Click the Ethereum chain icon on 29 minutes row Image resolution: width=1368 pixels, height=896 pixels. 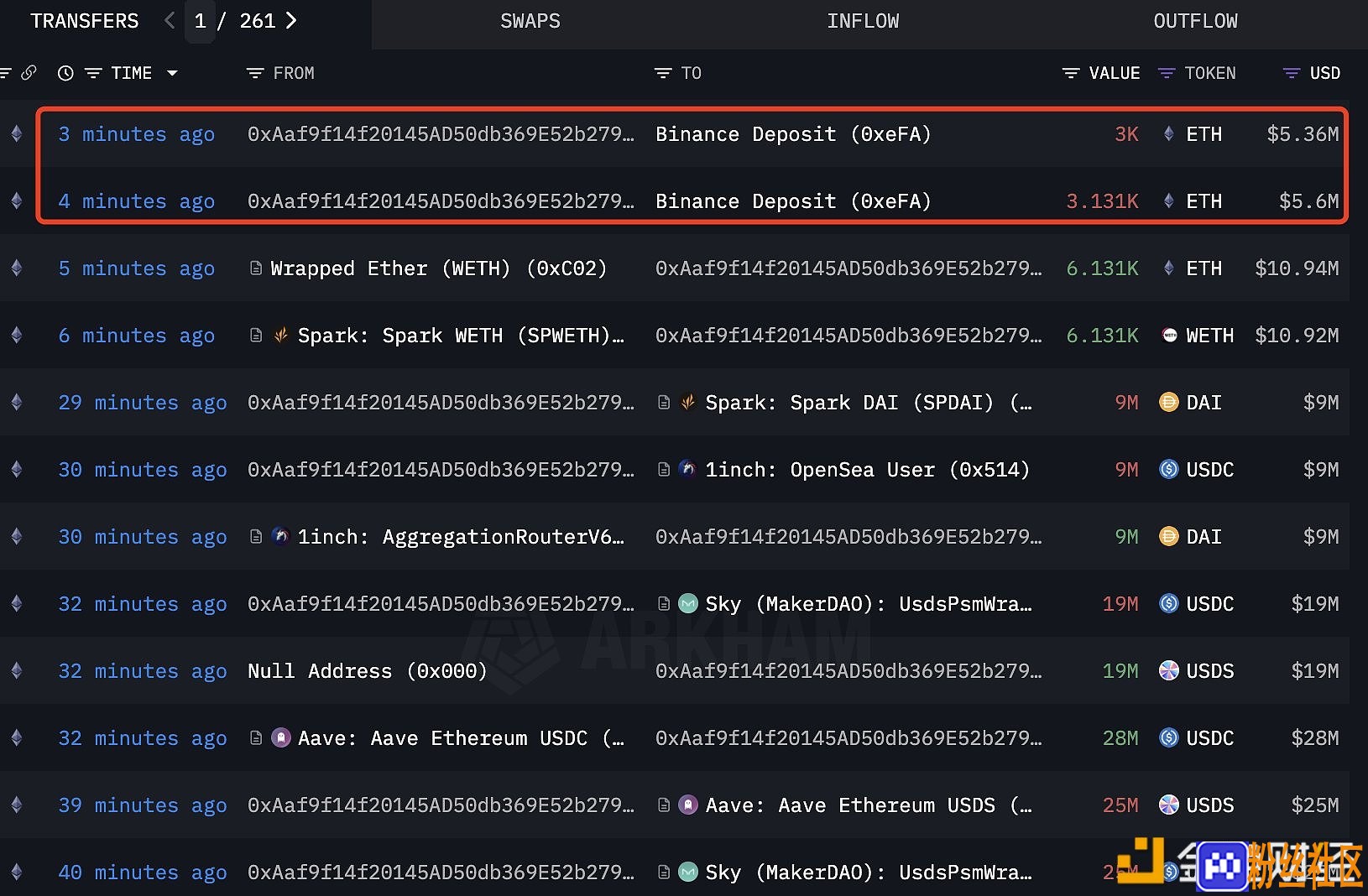[x=16, y=402]
